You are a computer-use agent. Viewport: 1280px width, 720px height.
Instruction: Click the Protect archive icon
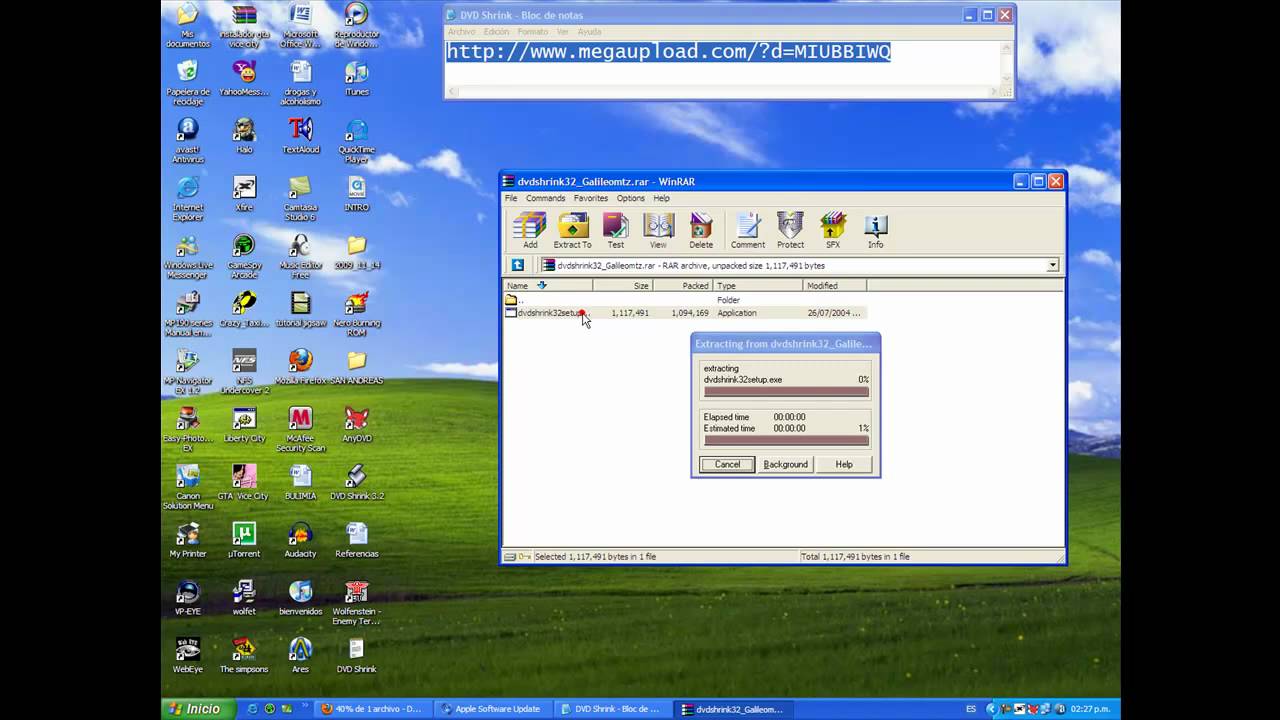click(x=790, y=230)
